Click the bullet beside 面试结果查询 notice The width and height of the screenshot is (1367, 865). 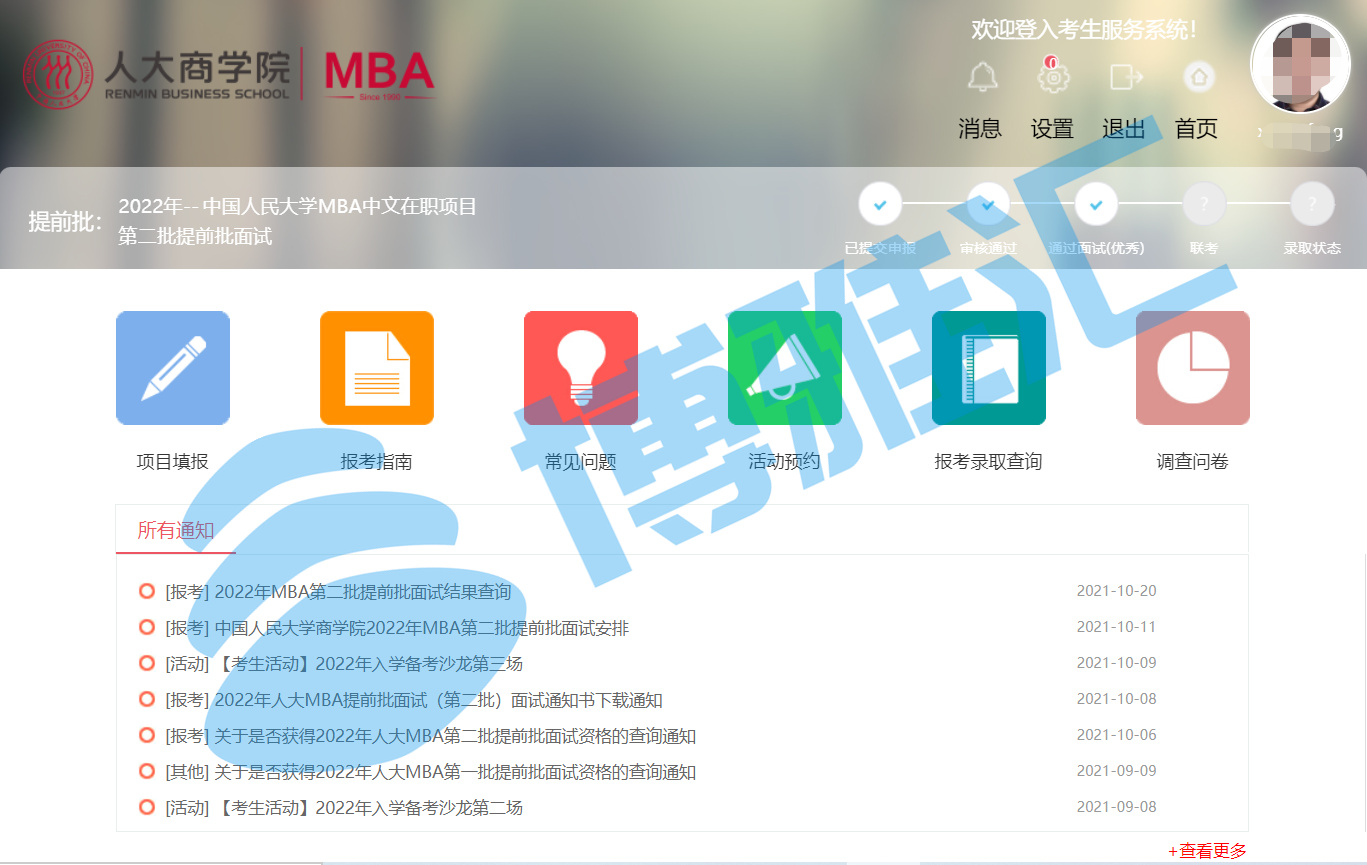click(147, 591)
